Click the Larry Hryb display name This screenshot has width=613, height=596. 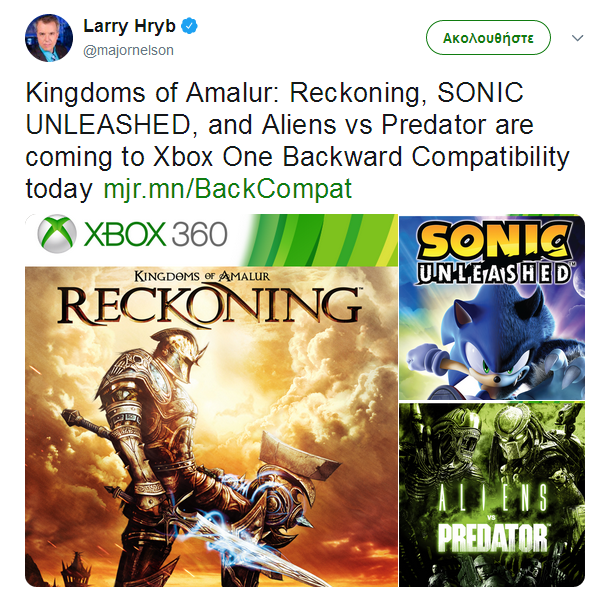click(129, 27)
